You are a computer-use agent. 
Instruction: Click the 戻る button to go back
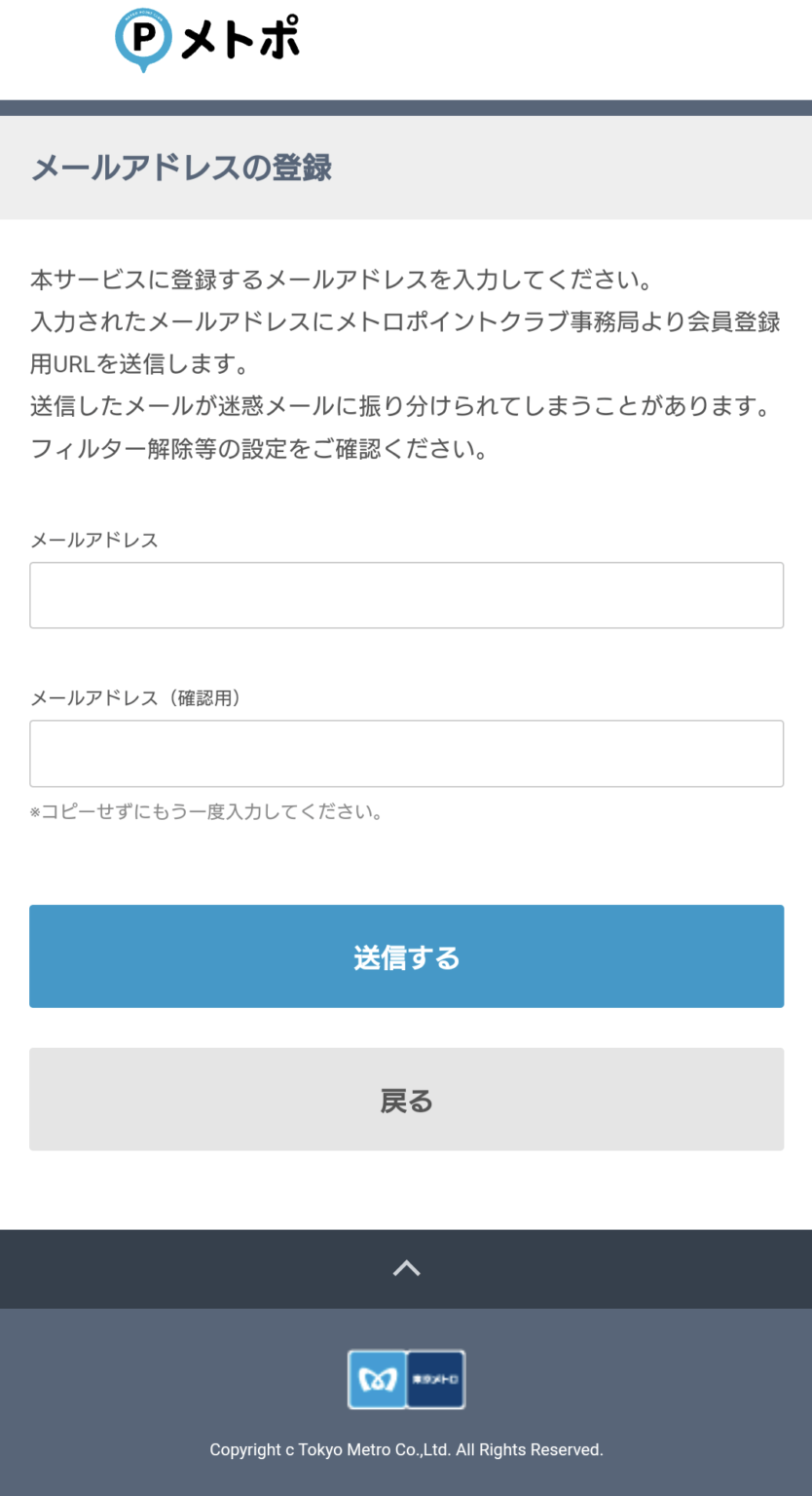[406, 1100]
